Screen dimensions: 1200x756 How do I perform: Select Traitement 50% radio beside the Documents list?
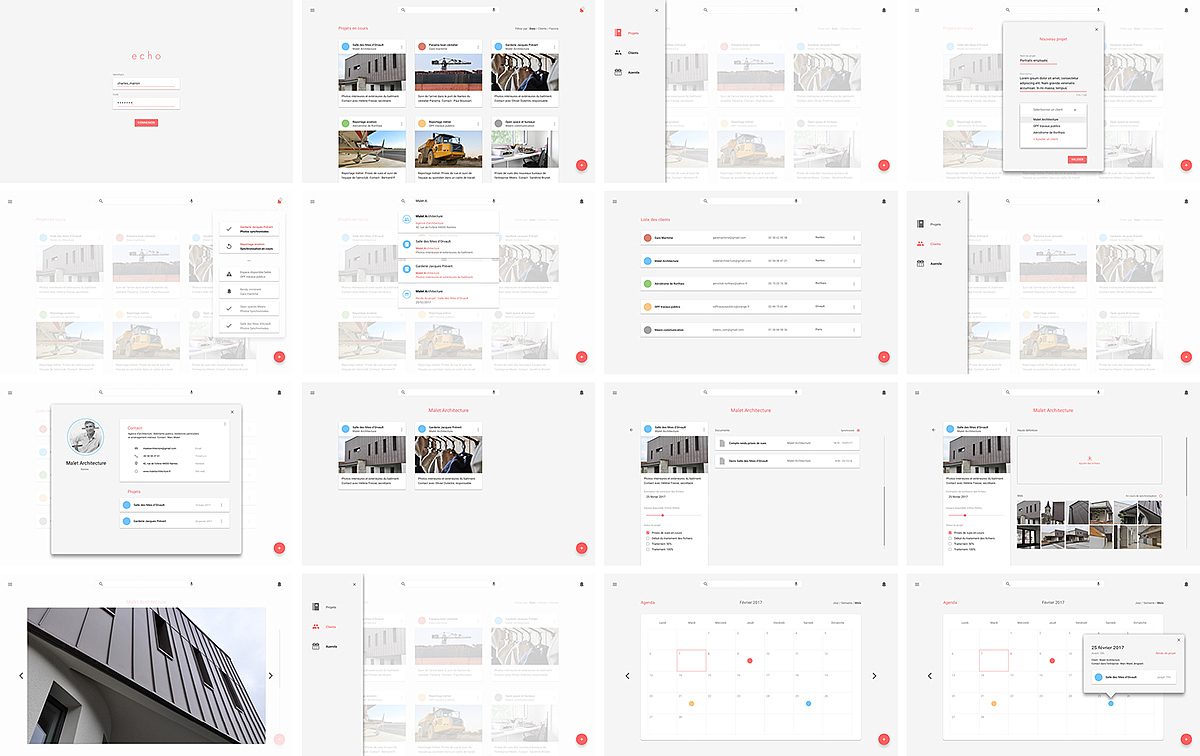pyautogui.click(x=648, y=544)
